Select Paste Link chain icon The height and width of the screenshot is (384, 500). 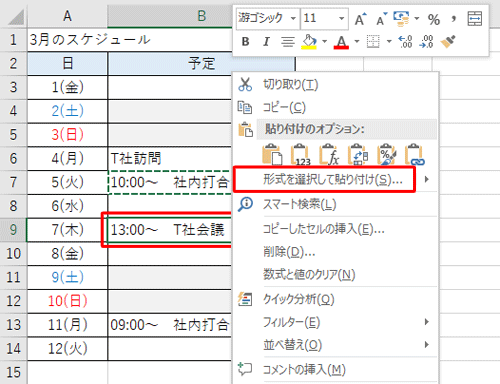tap(415, 154)
